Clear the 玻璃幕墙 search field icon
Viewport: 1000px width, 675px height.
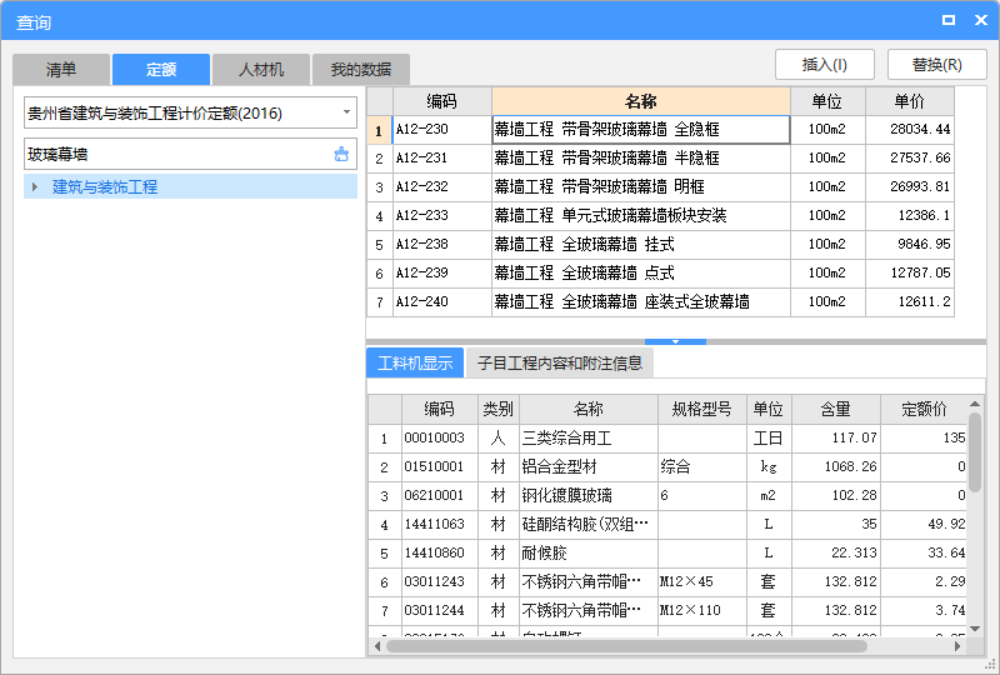[x=341, y=154]
